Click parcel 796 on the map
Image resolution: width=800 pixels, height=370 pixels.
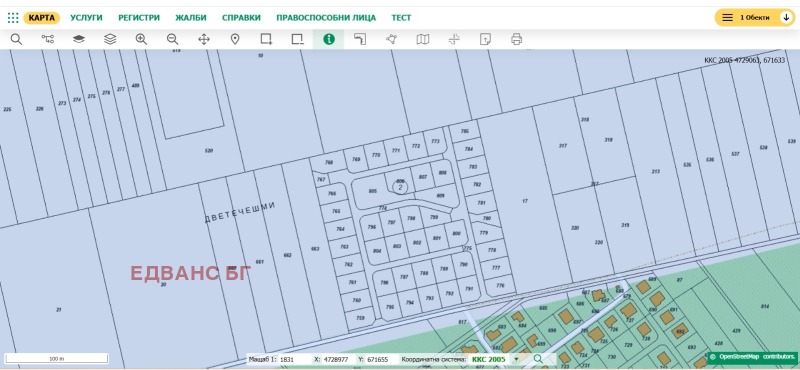coord(371,227)
